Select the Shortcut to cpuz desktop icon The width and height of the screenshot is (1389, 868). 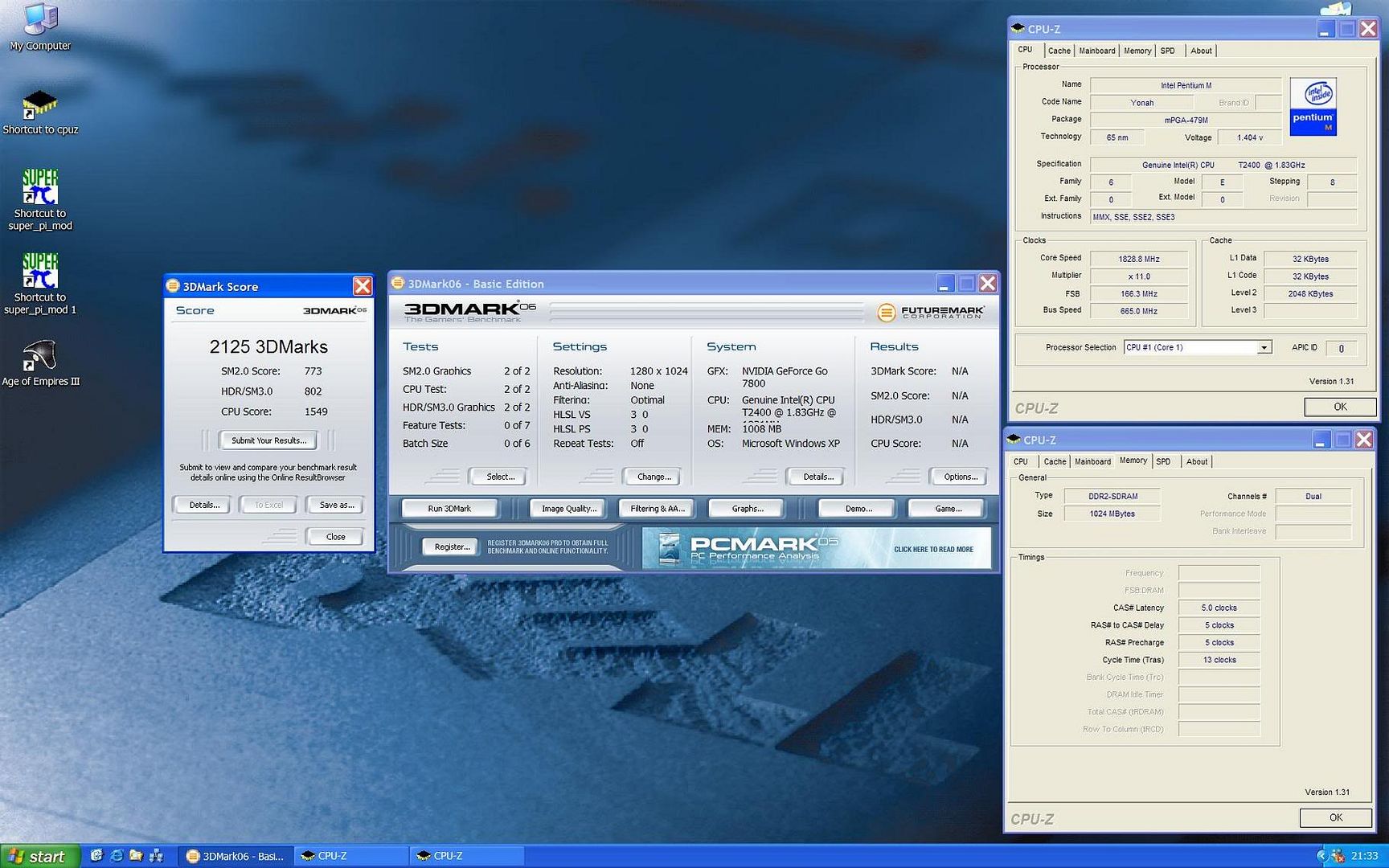pos(40,113)
